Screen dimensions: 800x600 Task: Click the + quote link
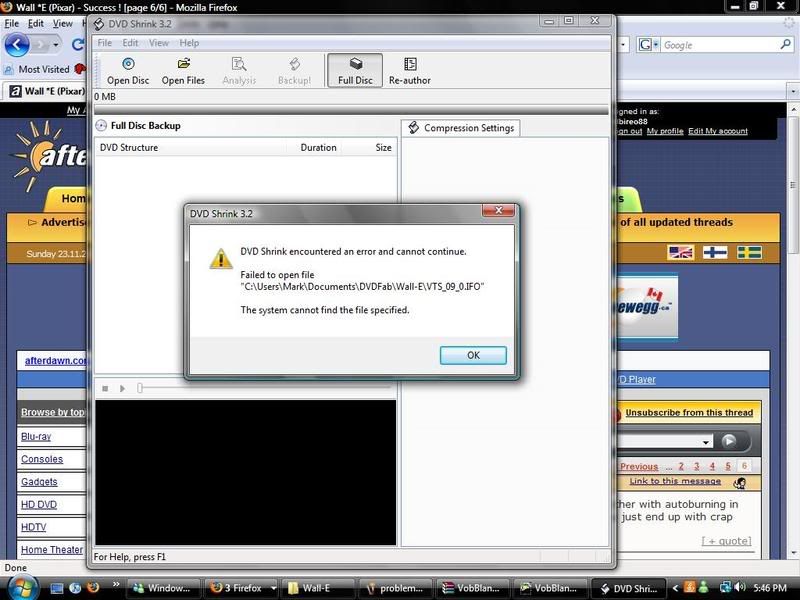(x=727, y=541)
